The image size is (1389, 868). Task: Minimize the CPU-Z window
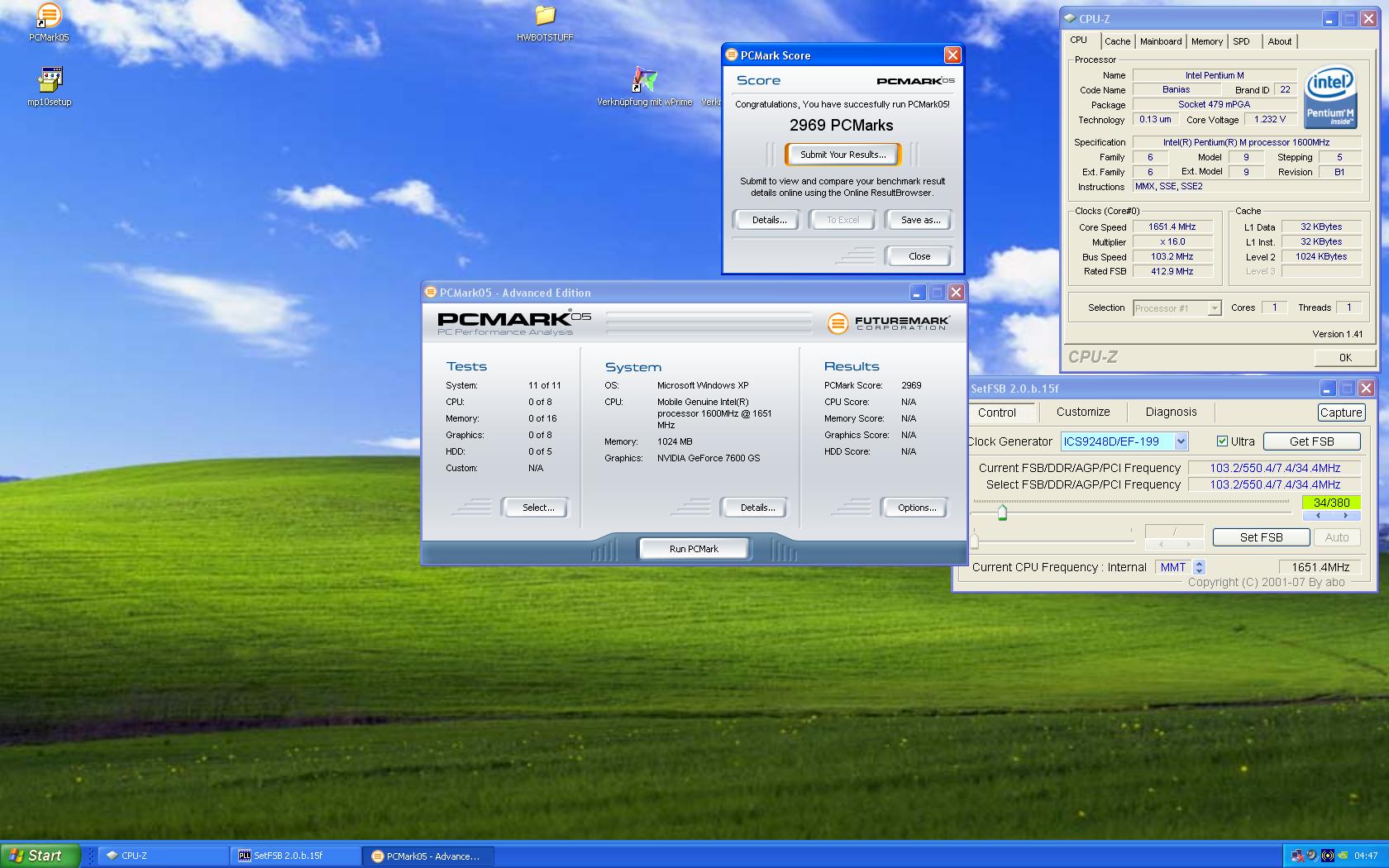coord(1329,18)
